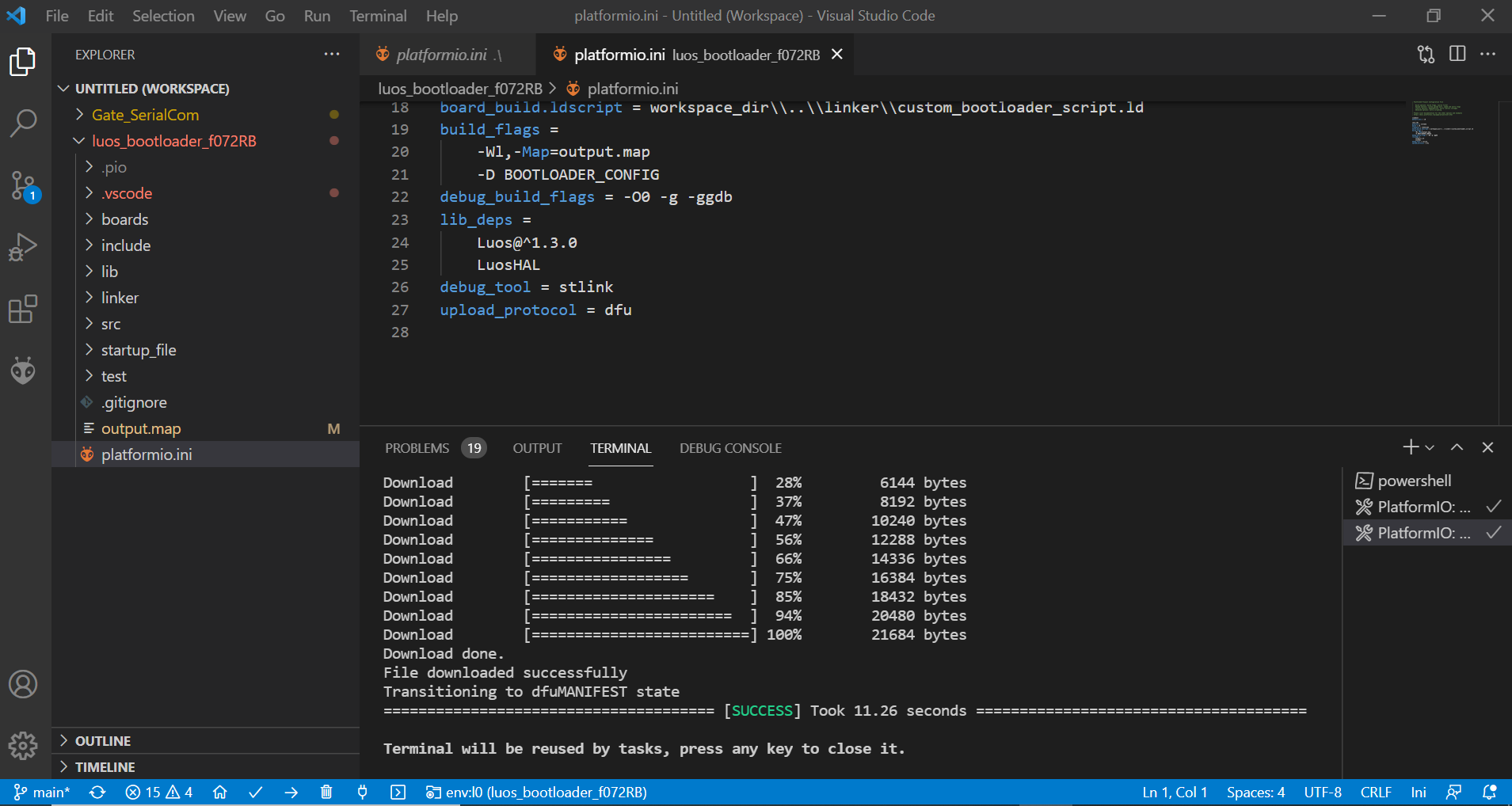Click PlatformIO Clean trash icon in status bar
1512x806 pixels.
pos(326,792)
